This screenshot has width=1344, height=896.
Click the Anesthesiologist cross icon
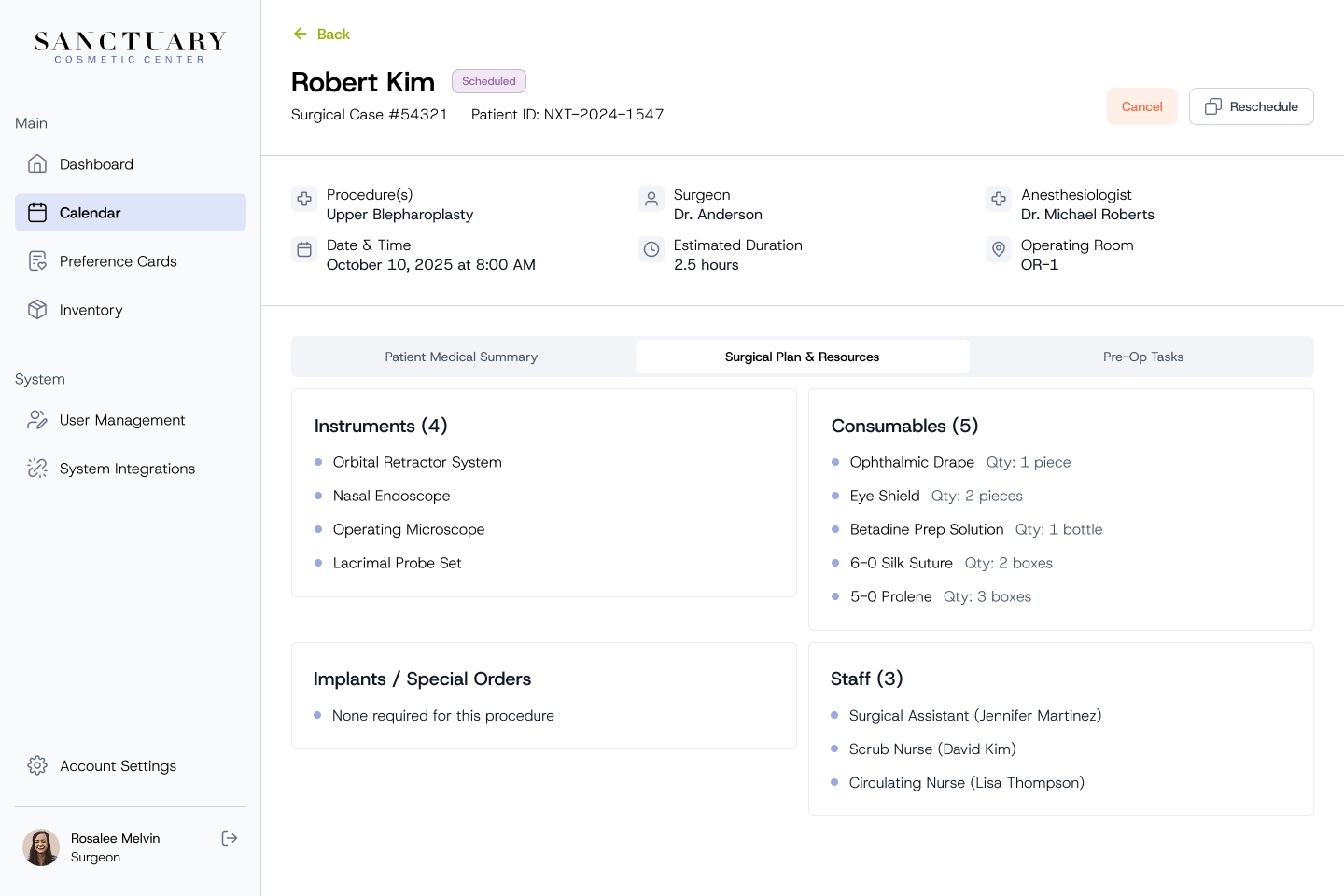point(999,199)
